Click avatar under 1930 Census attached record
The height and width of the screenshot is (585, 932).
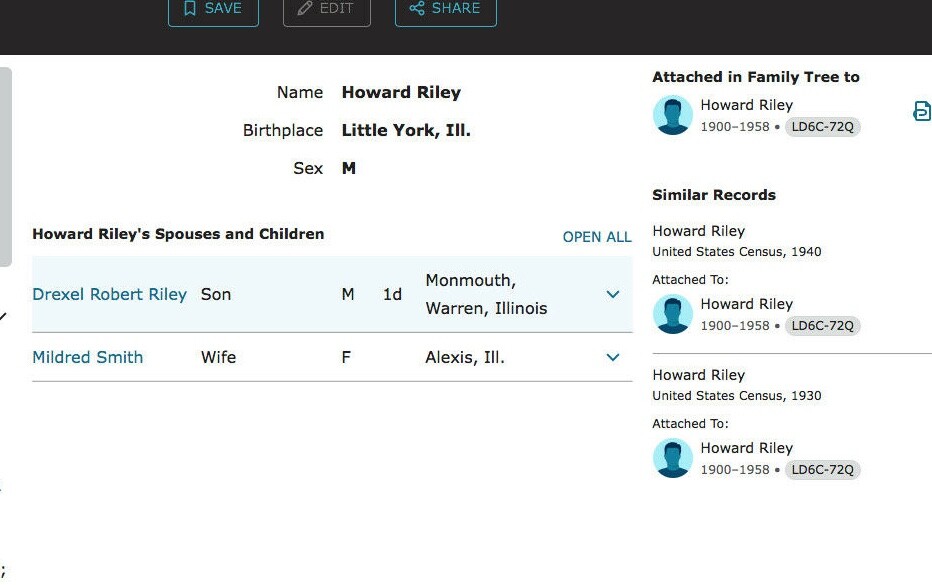tap(672, 458)
